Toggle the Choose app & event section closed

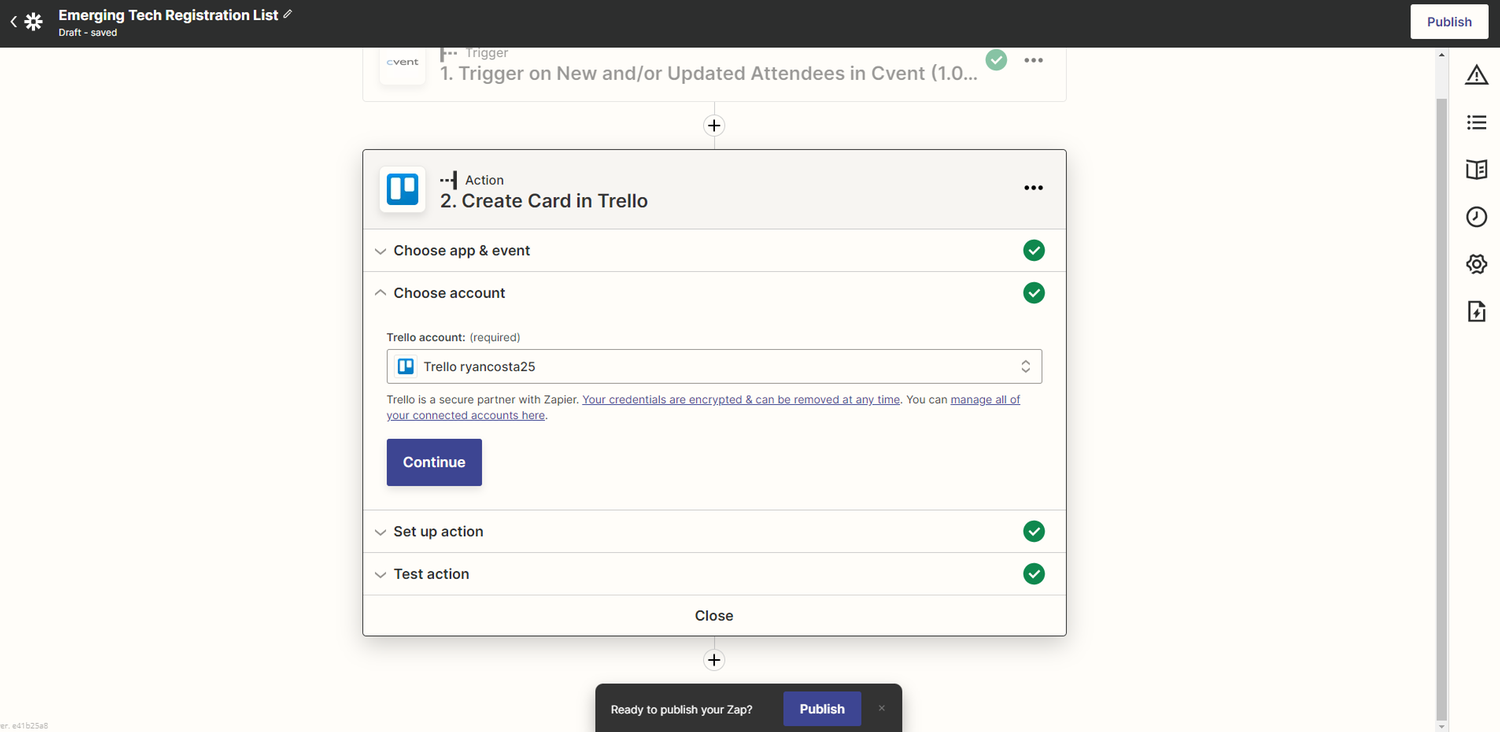pyautogui.click(x=461, y=250)
